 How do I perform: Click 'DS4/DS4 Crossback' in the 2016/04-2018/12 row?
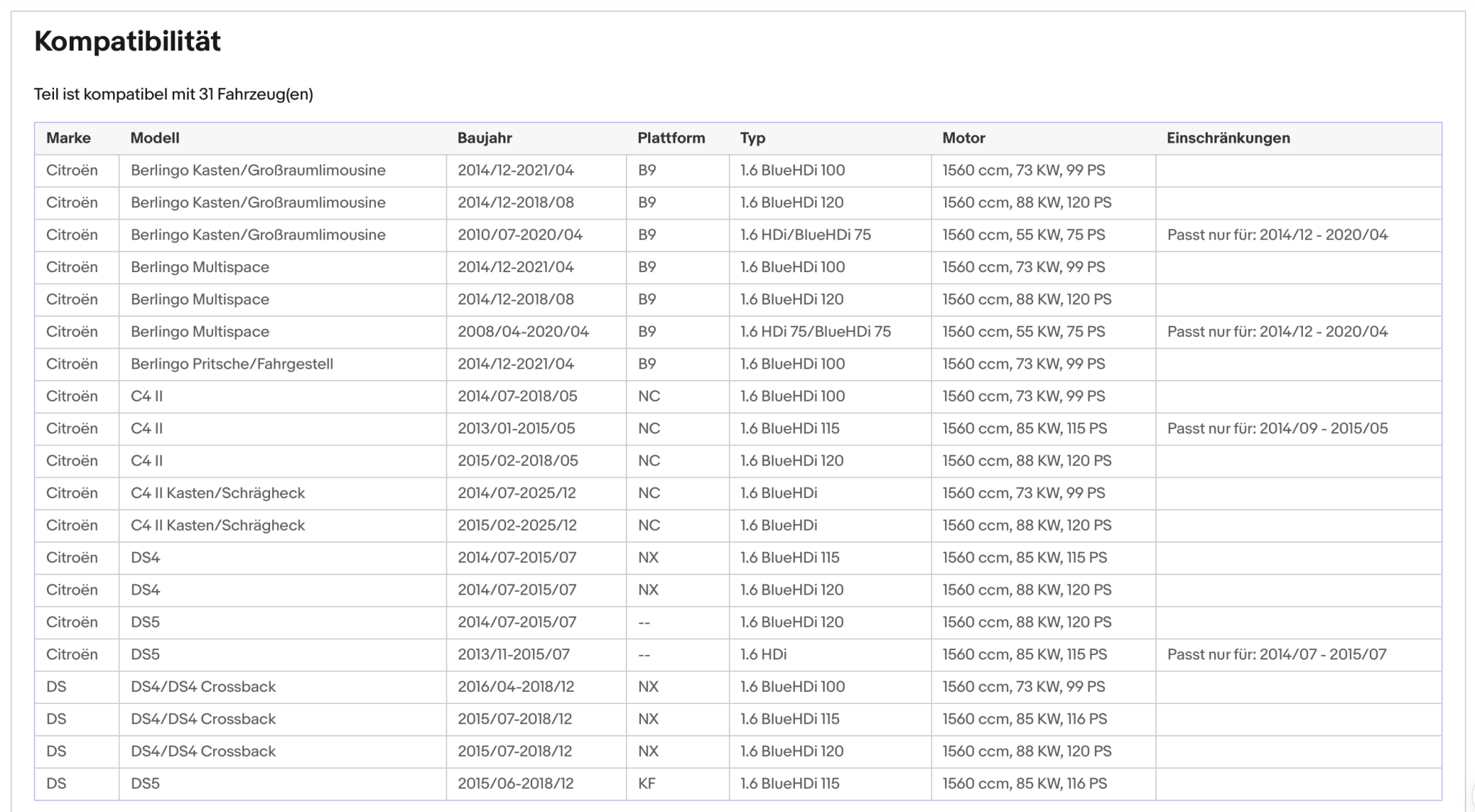[203, 687]
